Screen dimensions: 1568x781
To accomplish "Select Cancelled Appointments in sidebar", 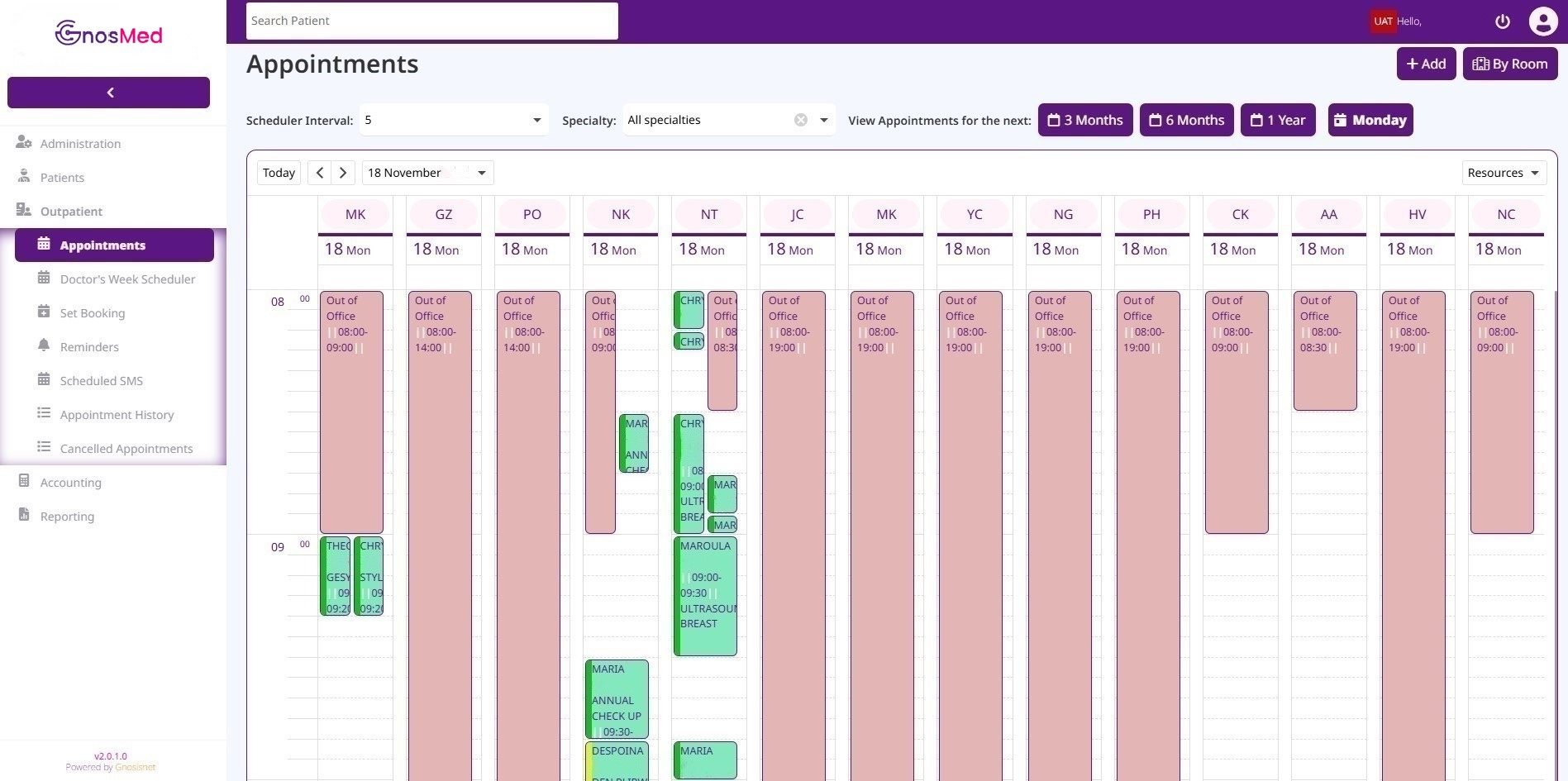I will [x=126, y=449].
